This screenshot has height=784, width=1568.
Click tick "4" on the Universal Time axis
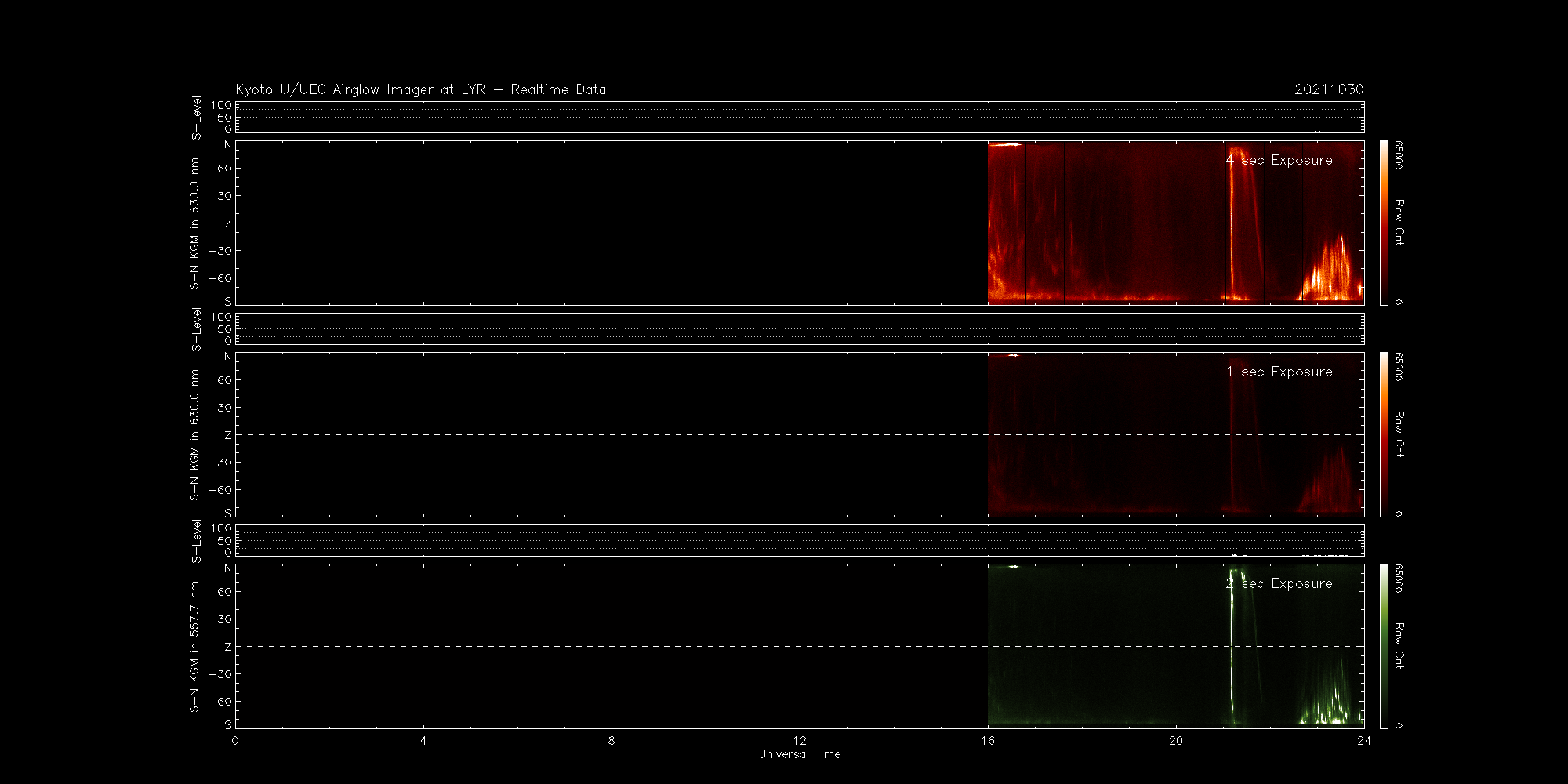[423, 741]
